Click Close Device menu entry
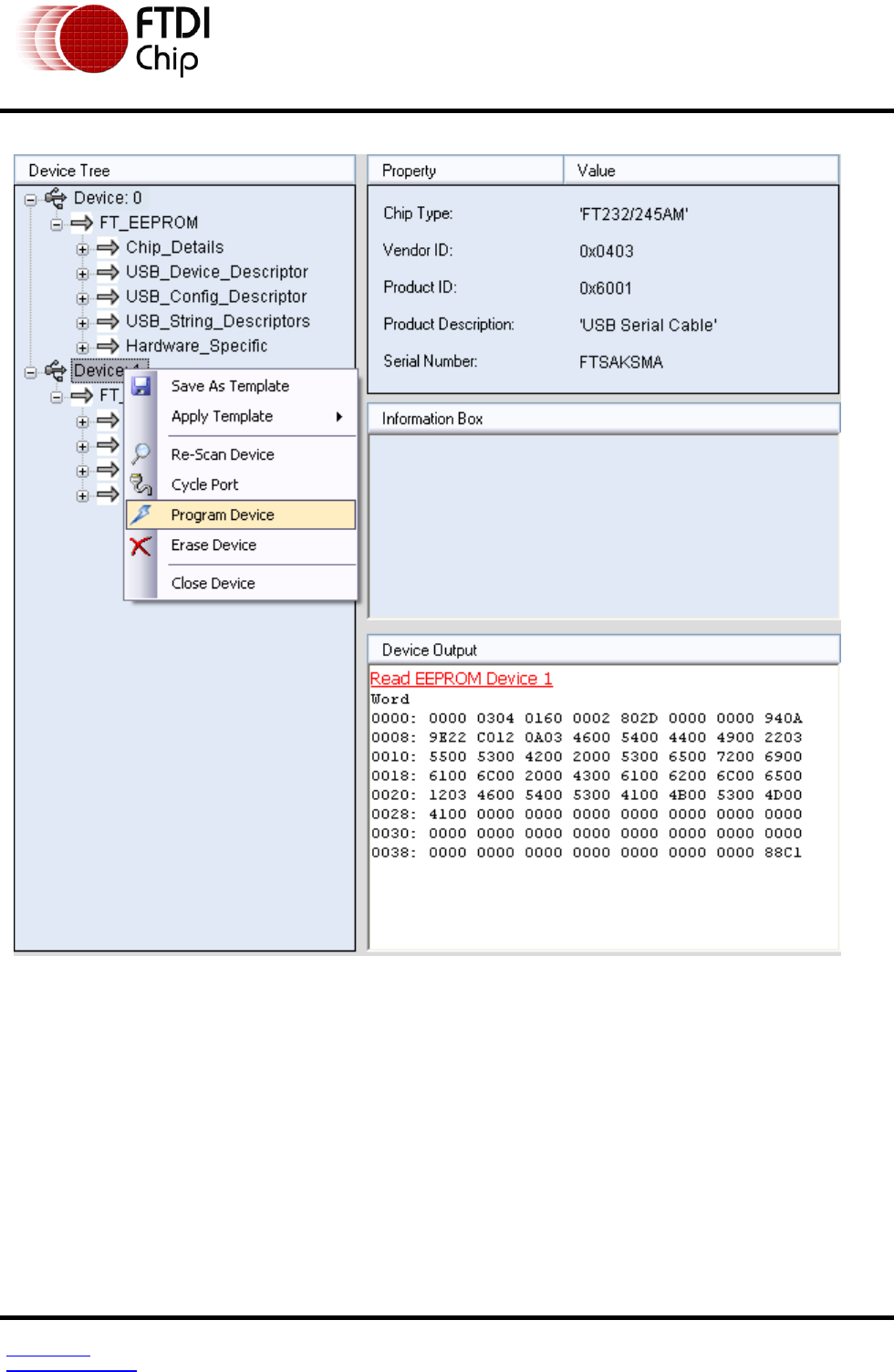Image resolution: width=894 pixels, height=1372 pixels. [x=213, y=583]
